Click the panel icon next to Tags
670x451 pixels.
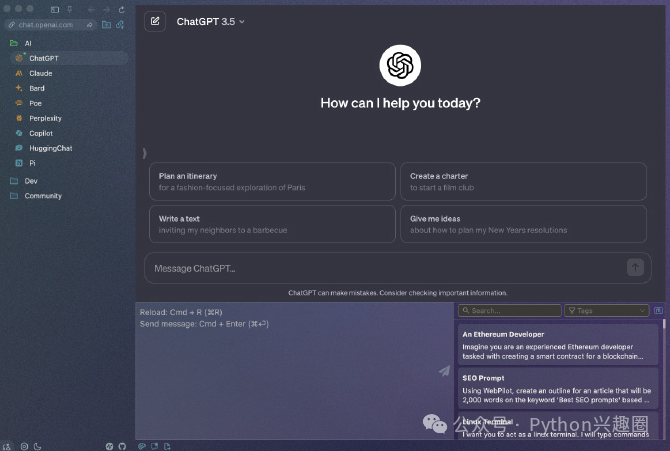[658, 310]
